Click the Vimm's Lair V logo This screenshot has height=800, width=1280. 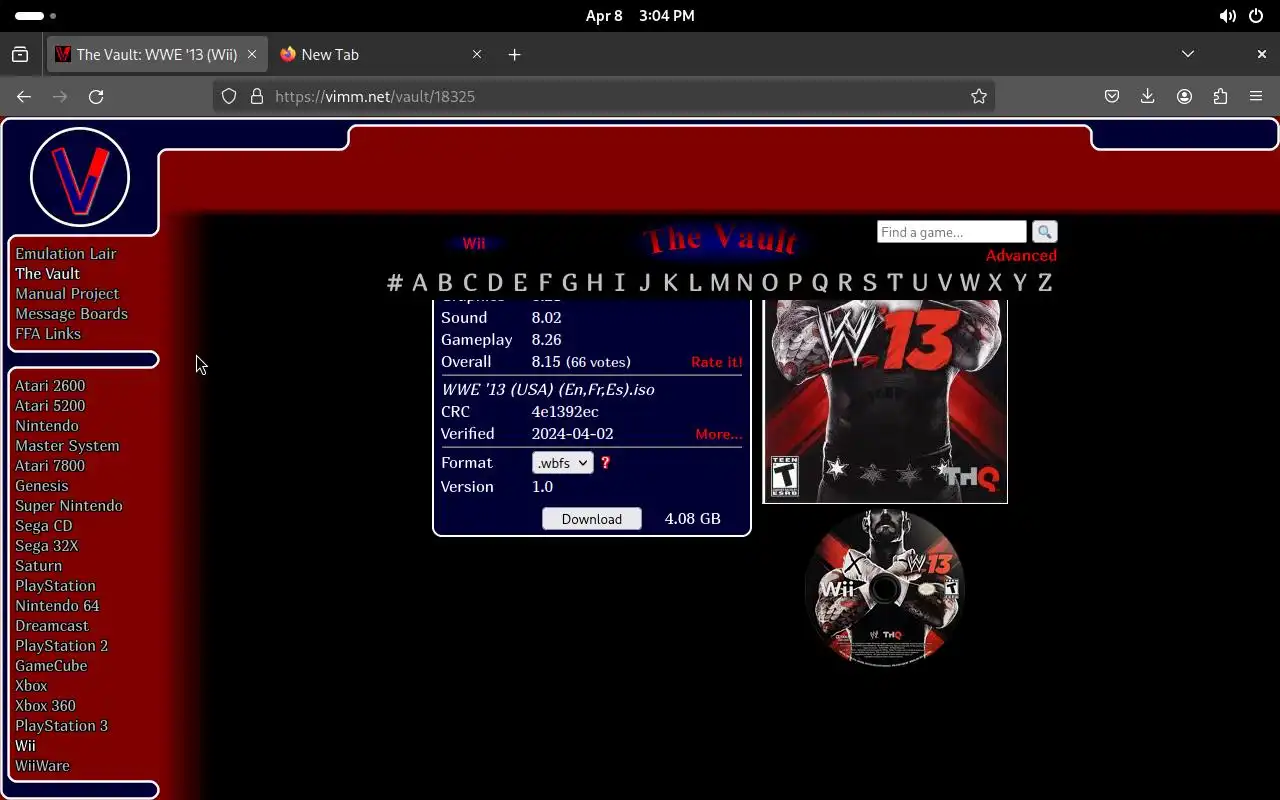(80, 178)
